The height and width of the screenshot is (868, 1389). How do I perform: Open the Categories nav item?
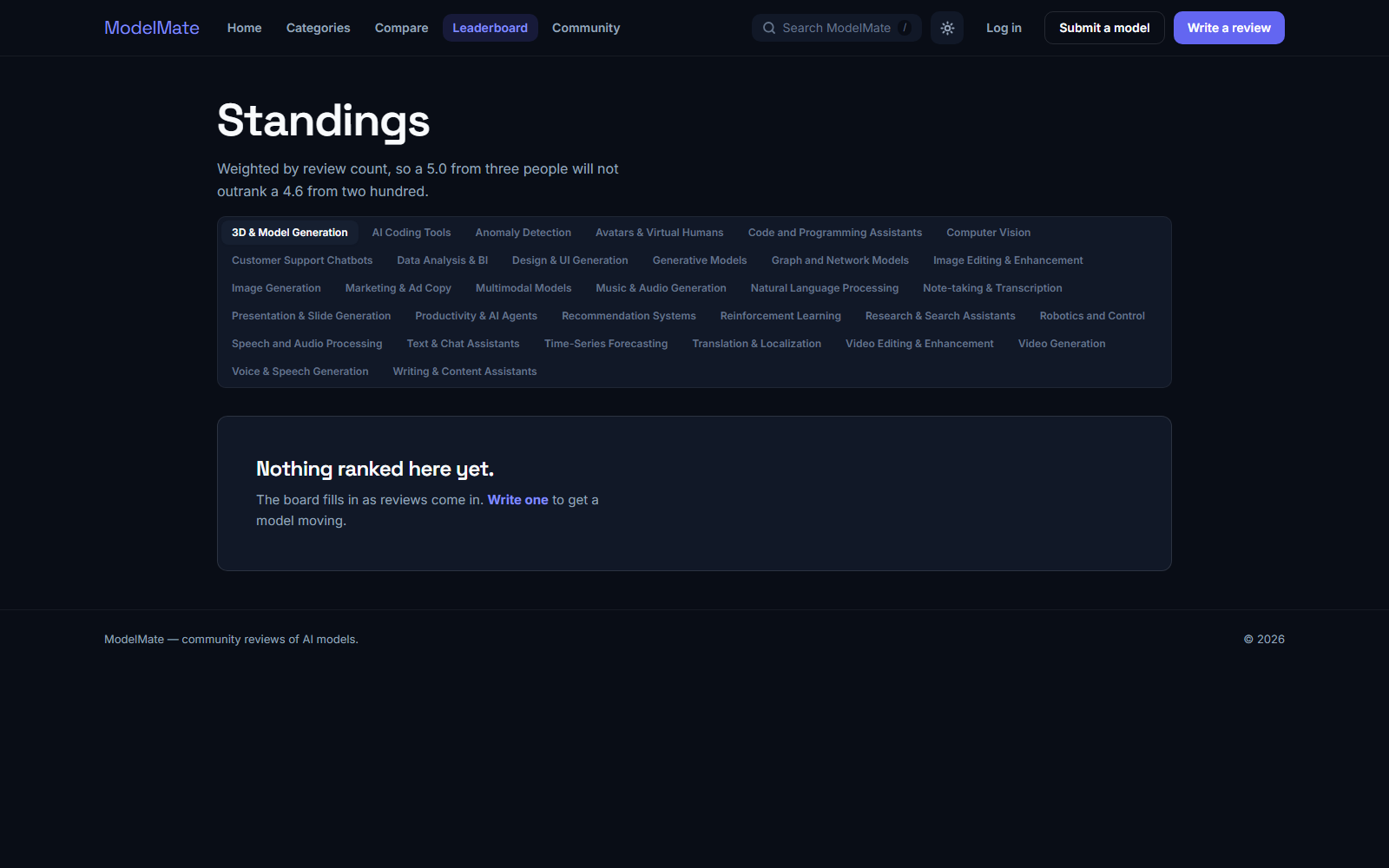pos(319,28)
